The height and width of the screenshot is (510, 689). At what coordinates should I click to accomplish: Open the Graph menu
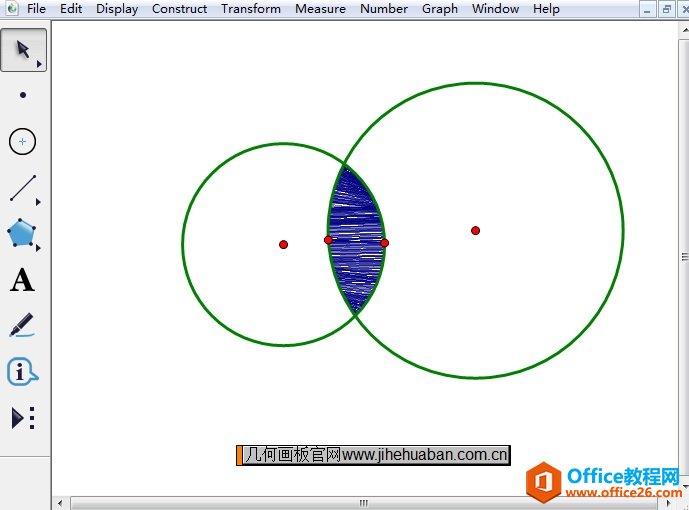pyautogui.click(x=440, y=9)
